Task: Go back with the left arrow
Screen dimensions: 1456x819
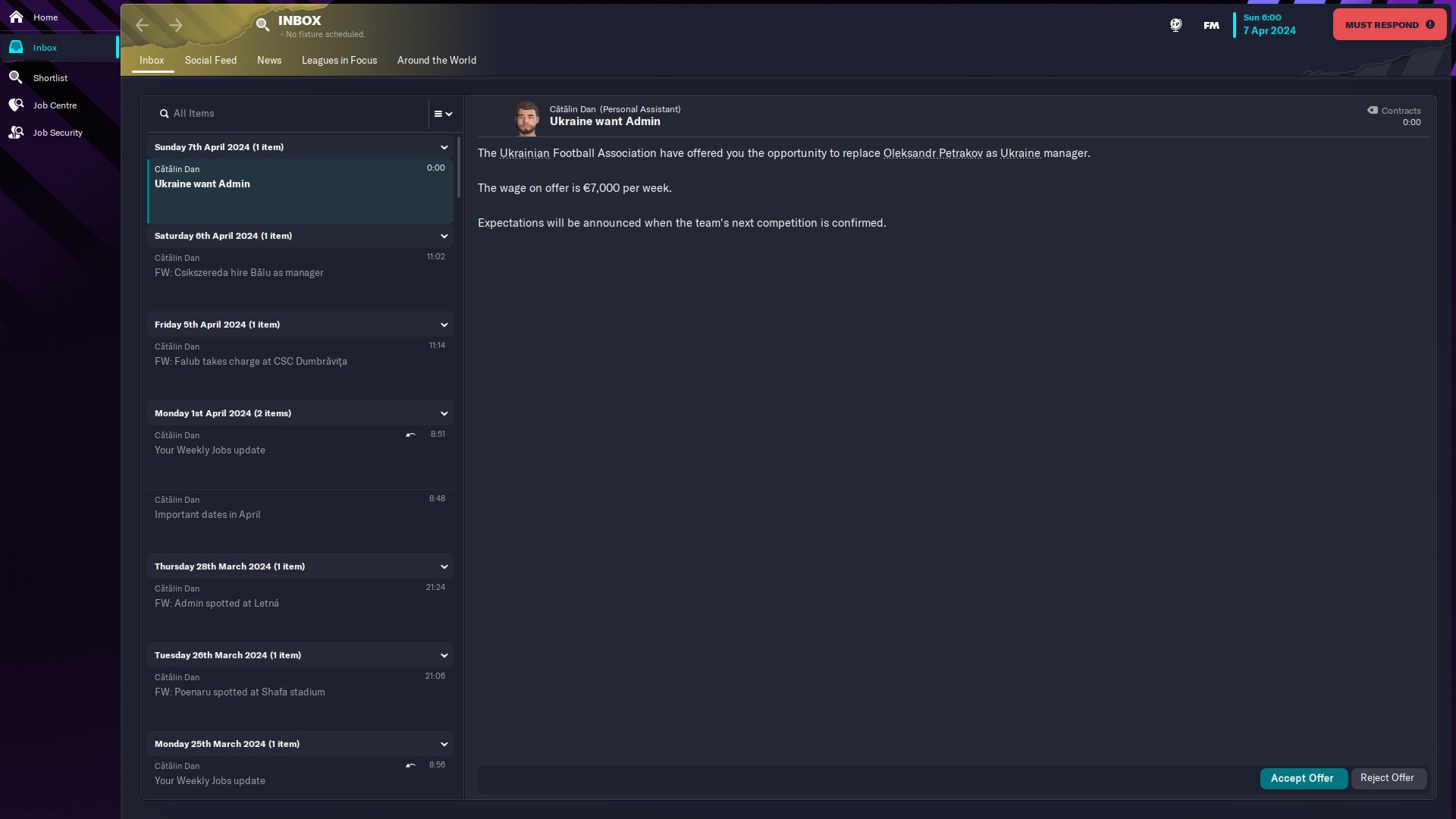Action: point(143,25)
